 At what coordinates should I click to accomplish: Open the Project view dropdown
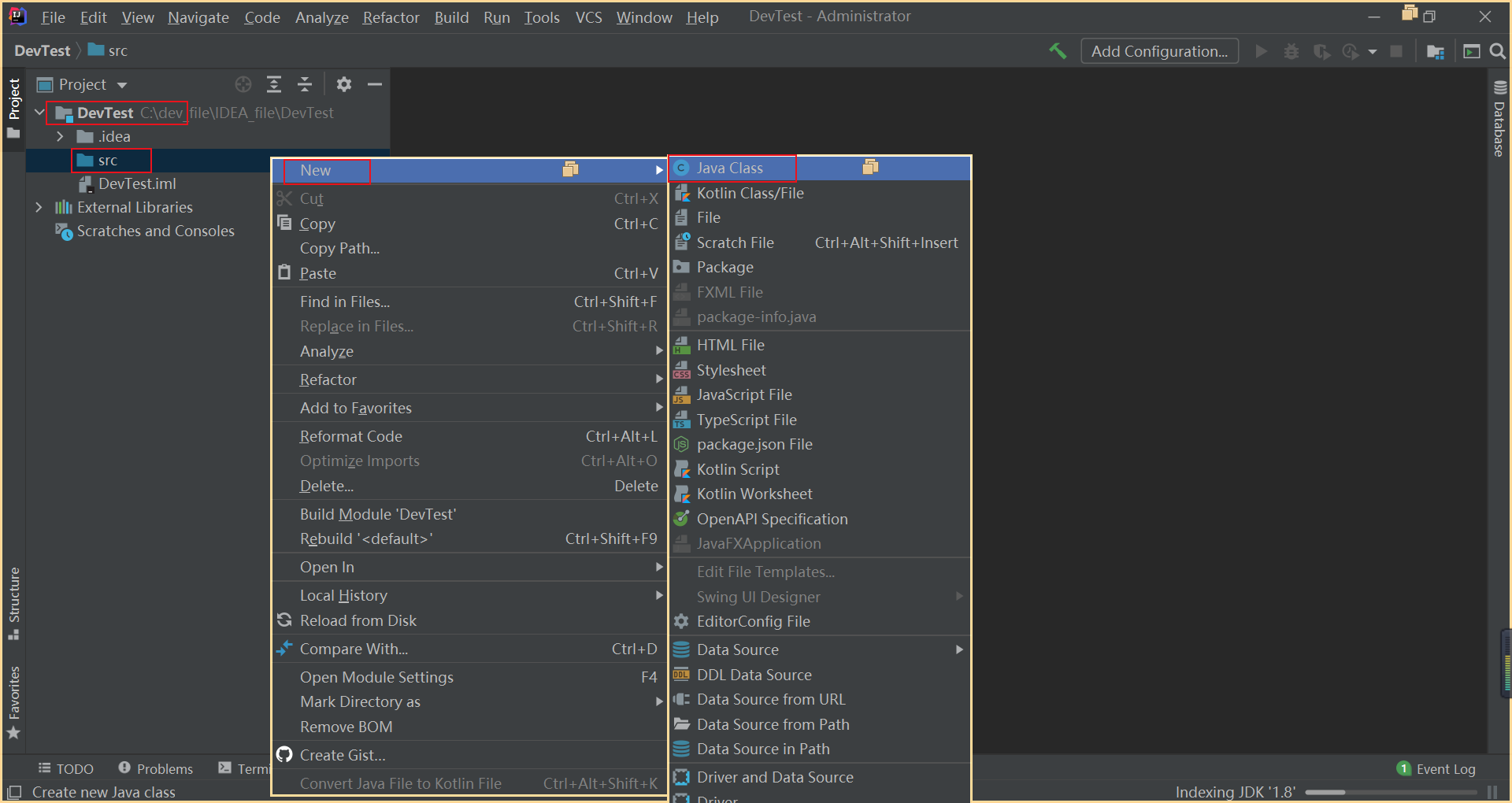[x=121, y=85]
